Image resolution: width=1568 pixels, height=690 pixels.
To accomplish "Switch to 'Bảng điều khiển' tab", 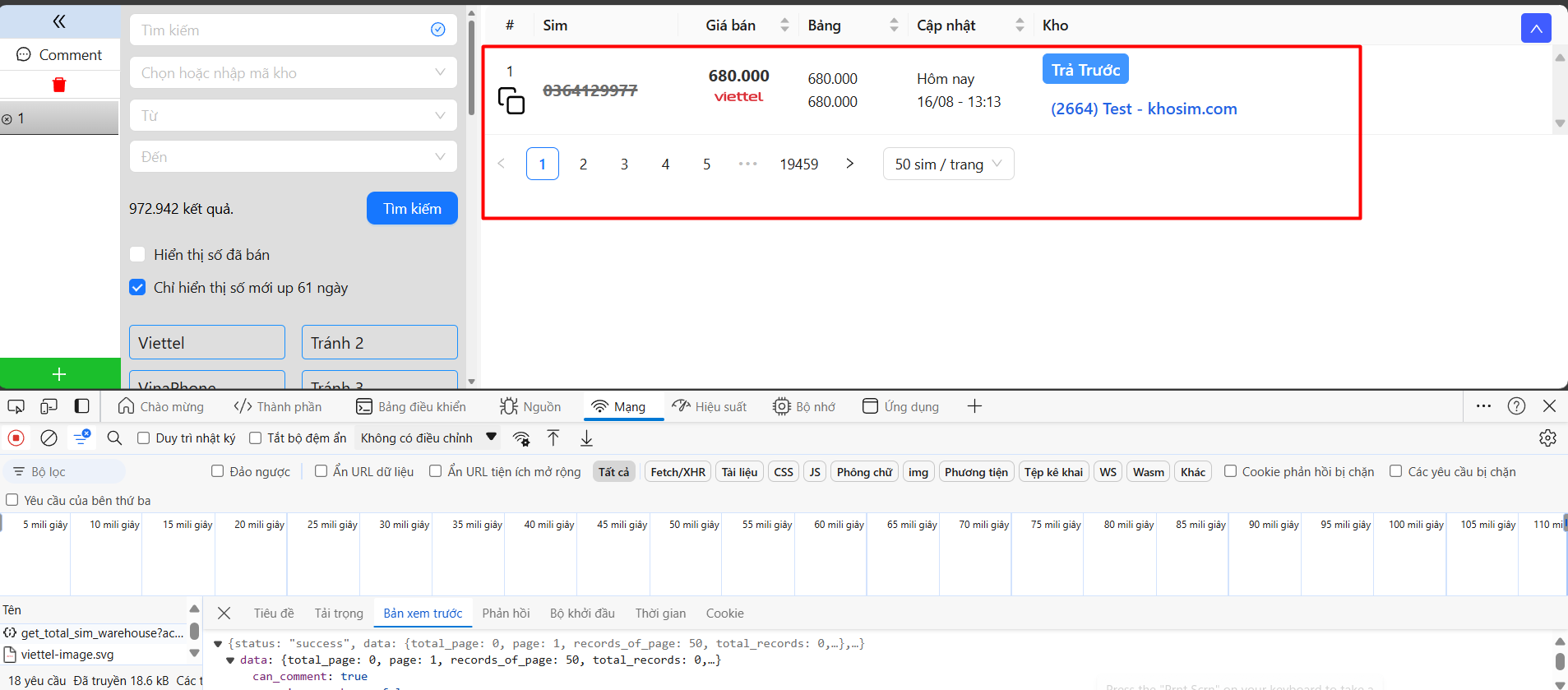I will coord(411,406).
